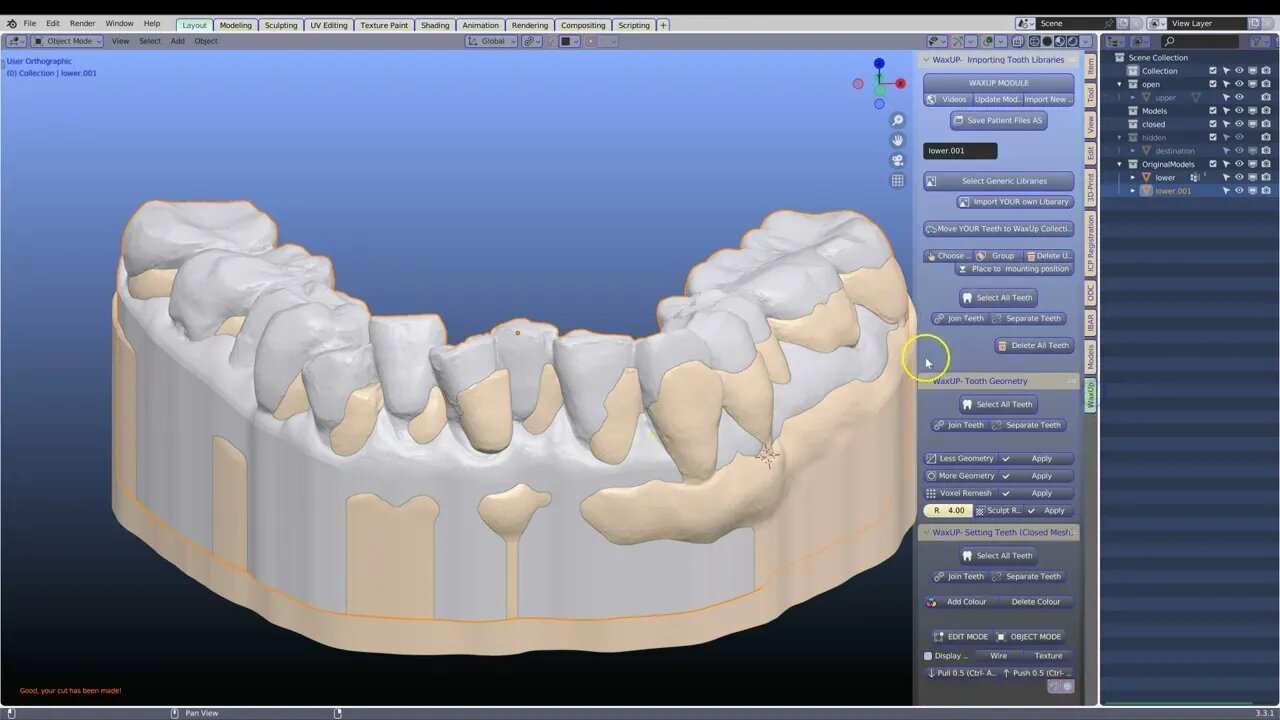Toggle the camera view gizmo
The height and width of the screenshot is (720, 1280).
tap(898, 160)
